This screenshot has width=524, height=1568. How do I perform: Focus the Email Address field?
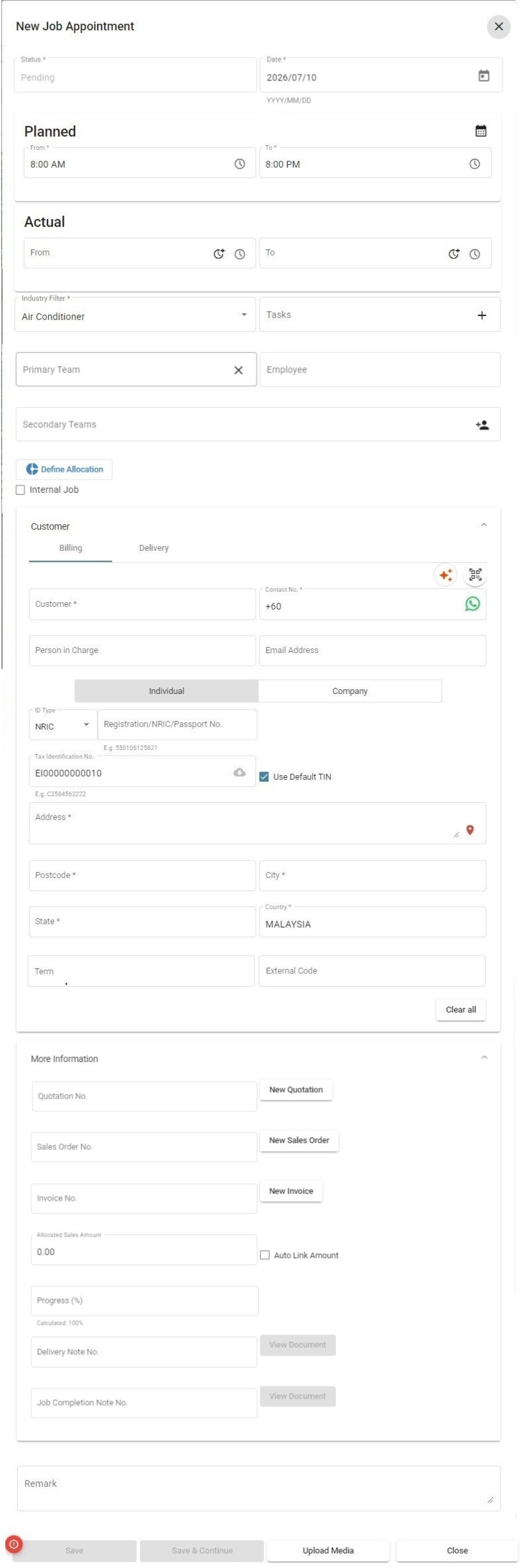[373, 650]
